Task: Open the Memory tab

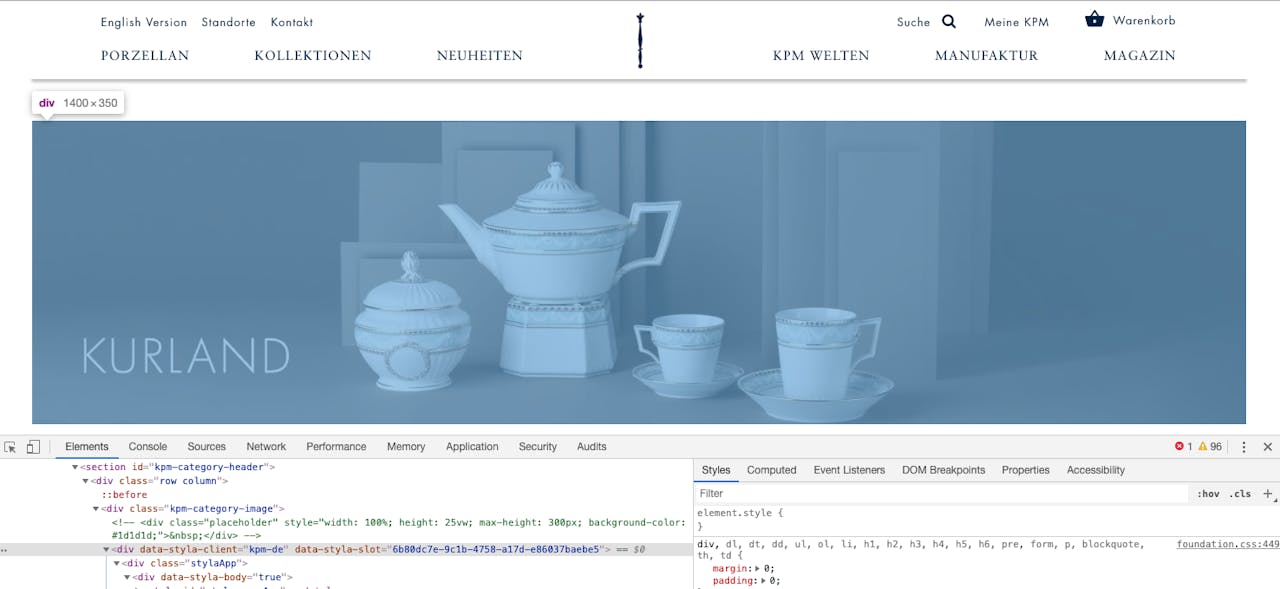Action: 406,447
